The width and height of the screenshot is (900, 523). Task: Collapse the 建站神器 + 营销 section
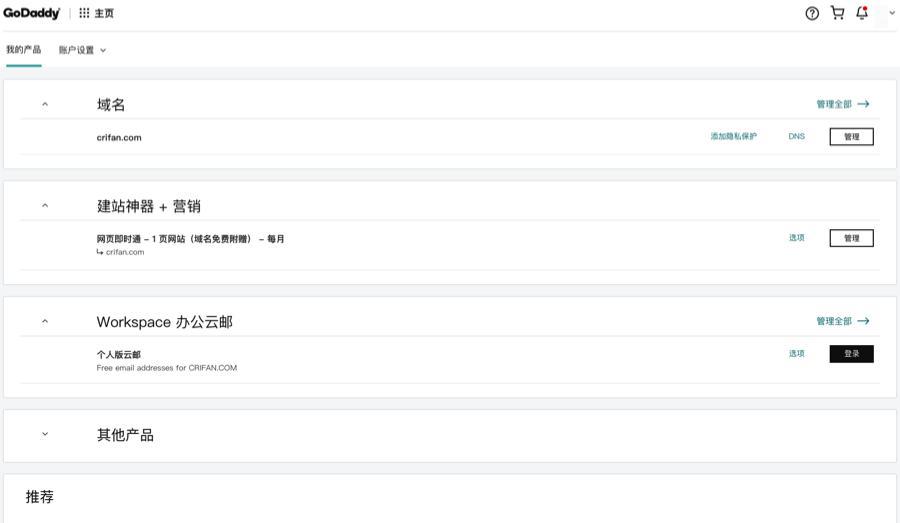(x=45, y=206)
